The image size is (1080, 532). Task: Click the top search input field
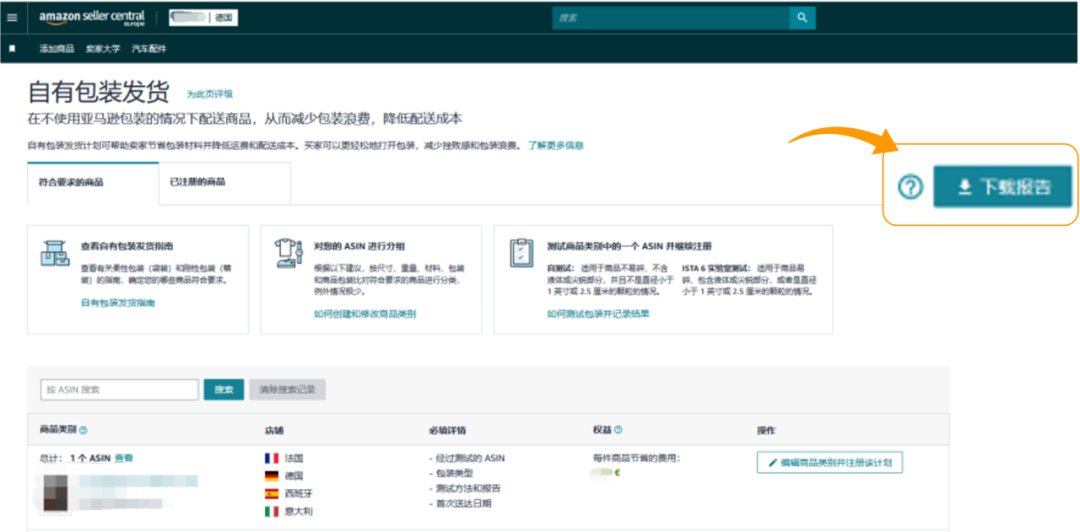tap(671, 18)
